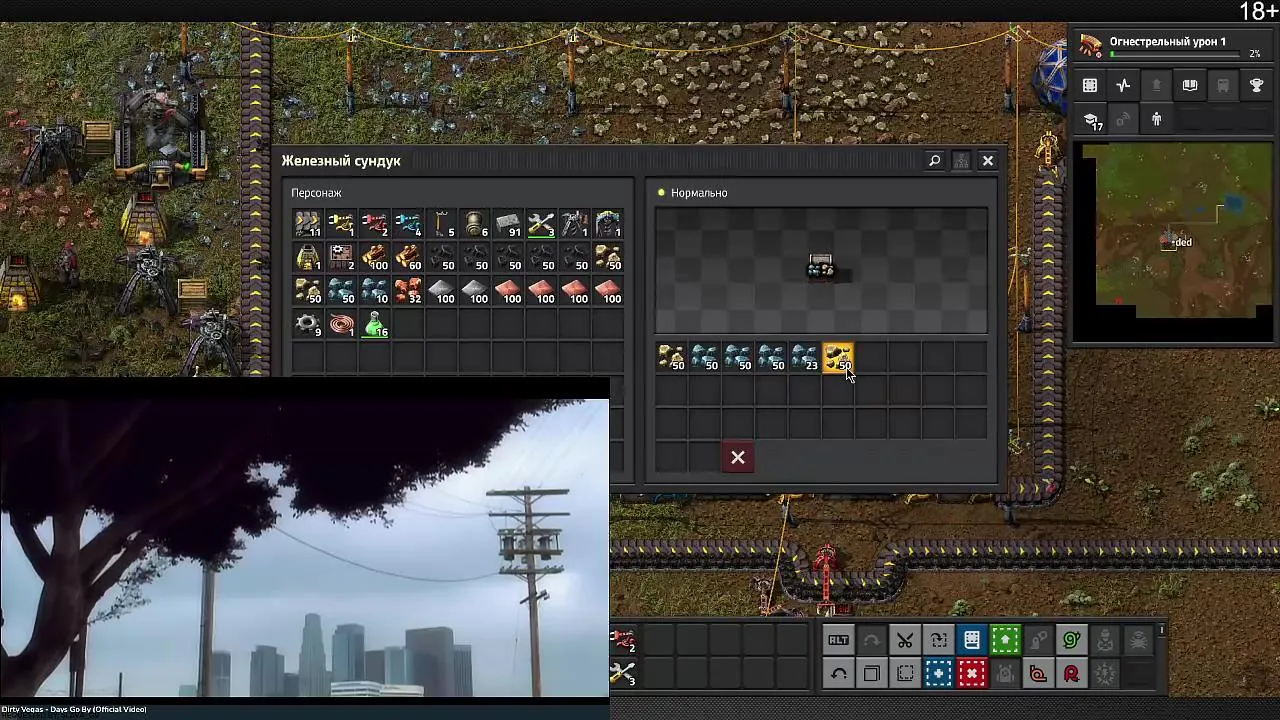Select the machine item stack of 2 in inventory
The height and width of the screenshot is (720, 1280).
[341, 258]
